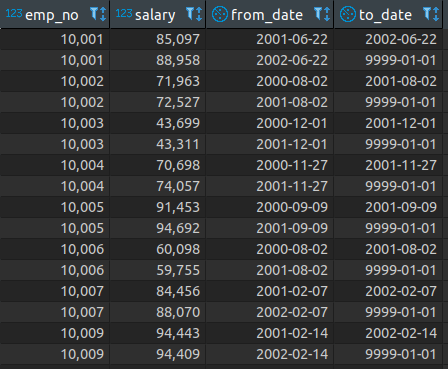Click to_date cell 2001-11-27

(388, 165)
